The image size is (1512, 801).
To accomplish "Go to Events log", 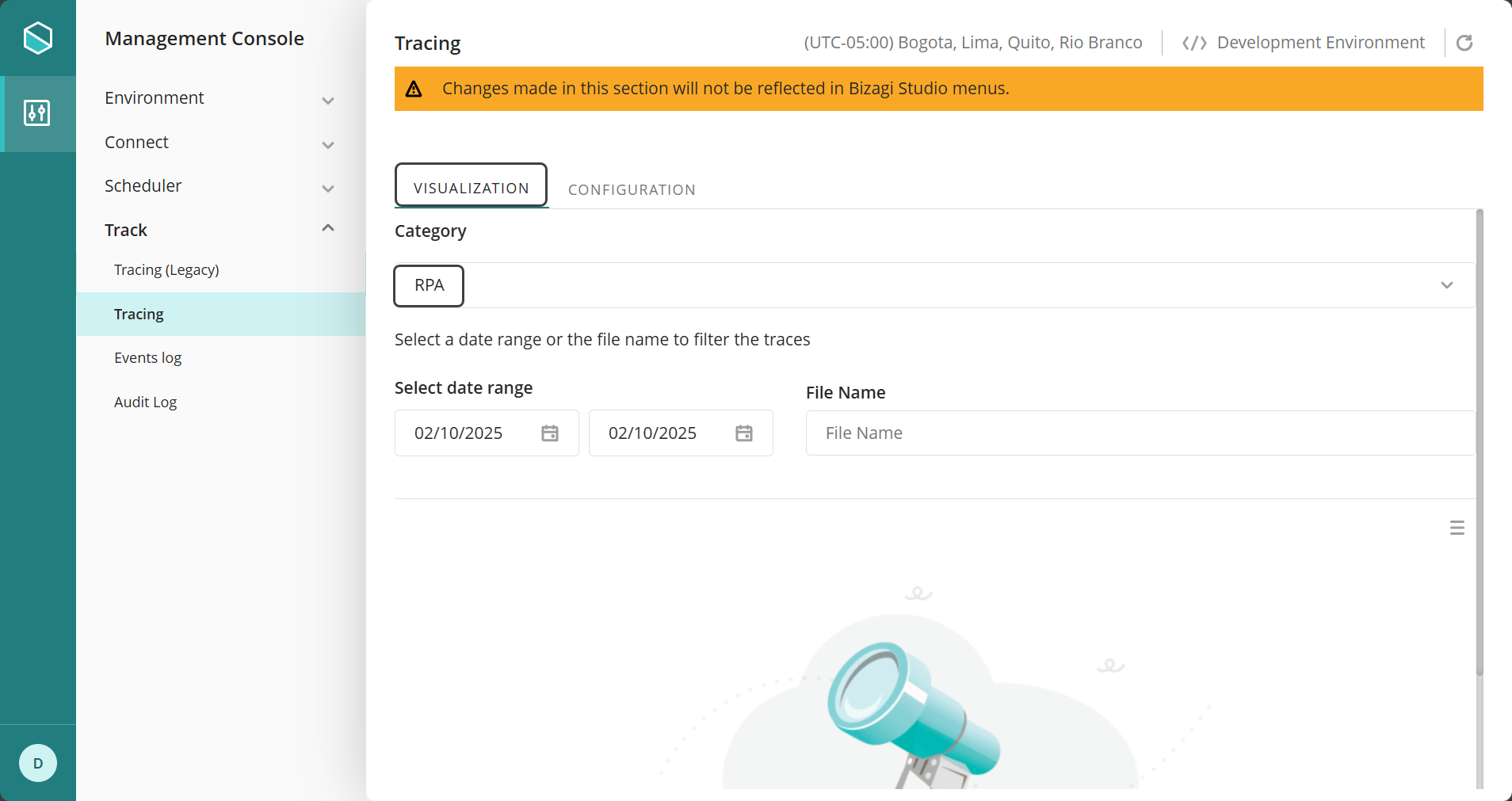I will [148, 358].
